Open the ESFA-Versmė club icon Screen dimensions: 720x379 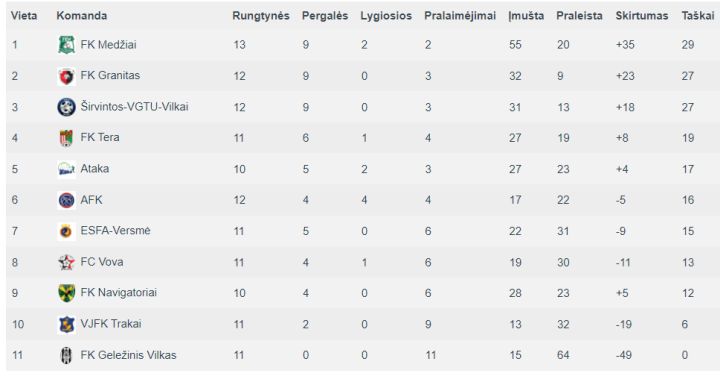pos(66,231)
